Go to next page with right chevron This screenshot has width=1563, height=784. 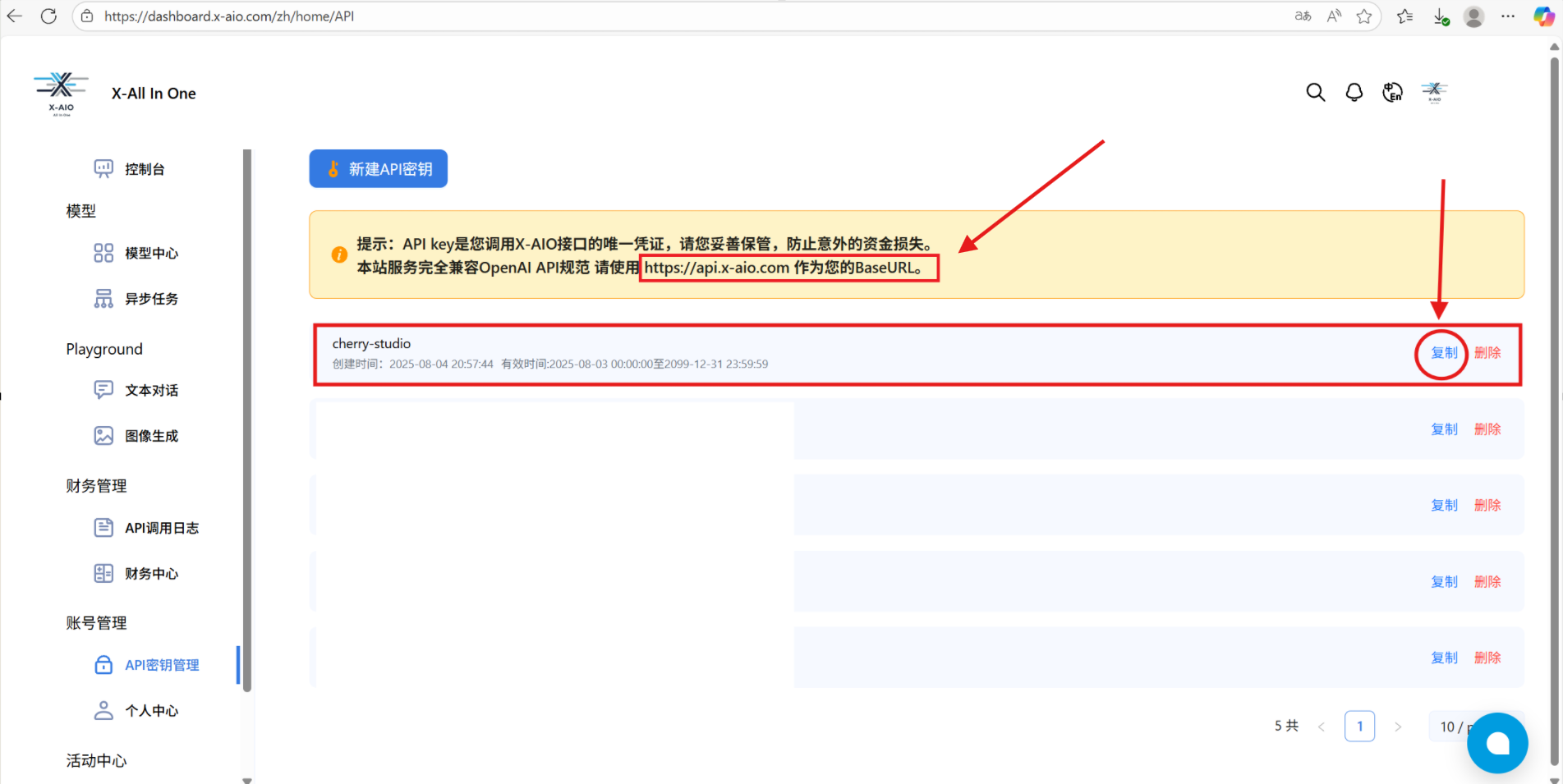(x=1398, y=727)
